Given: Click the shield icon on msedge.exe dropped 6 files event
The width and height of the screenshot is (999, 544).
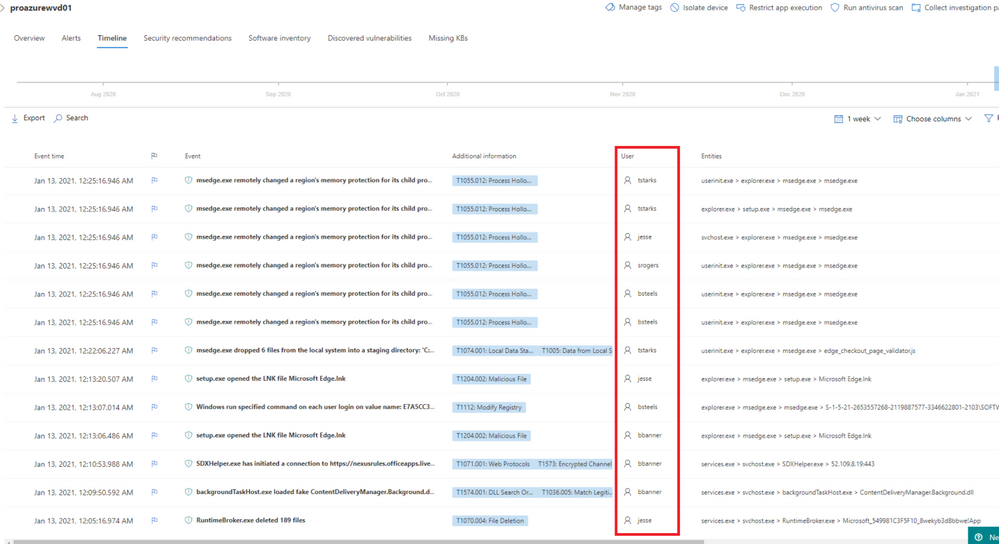Looking at the screenshot, I should coord(188,350).
